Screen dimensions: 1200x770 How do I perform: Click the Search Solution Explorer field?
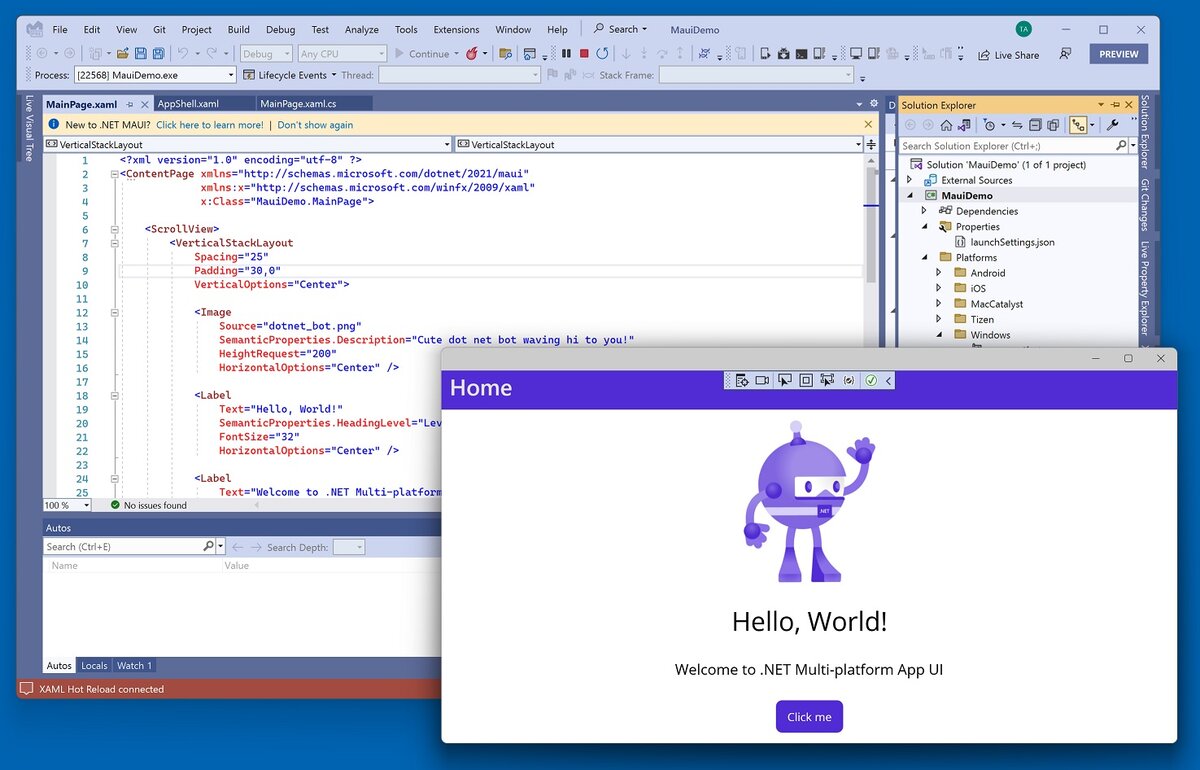tap(1007, 146)
